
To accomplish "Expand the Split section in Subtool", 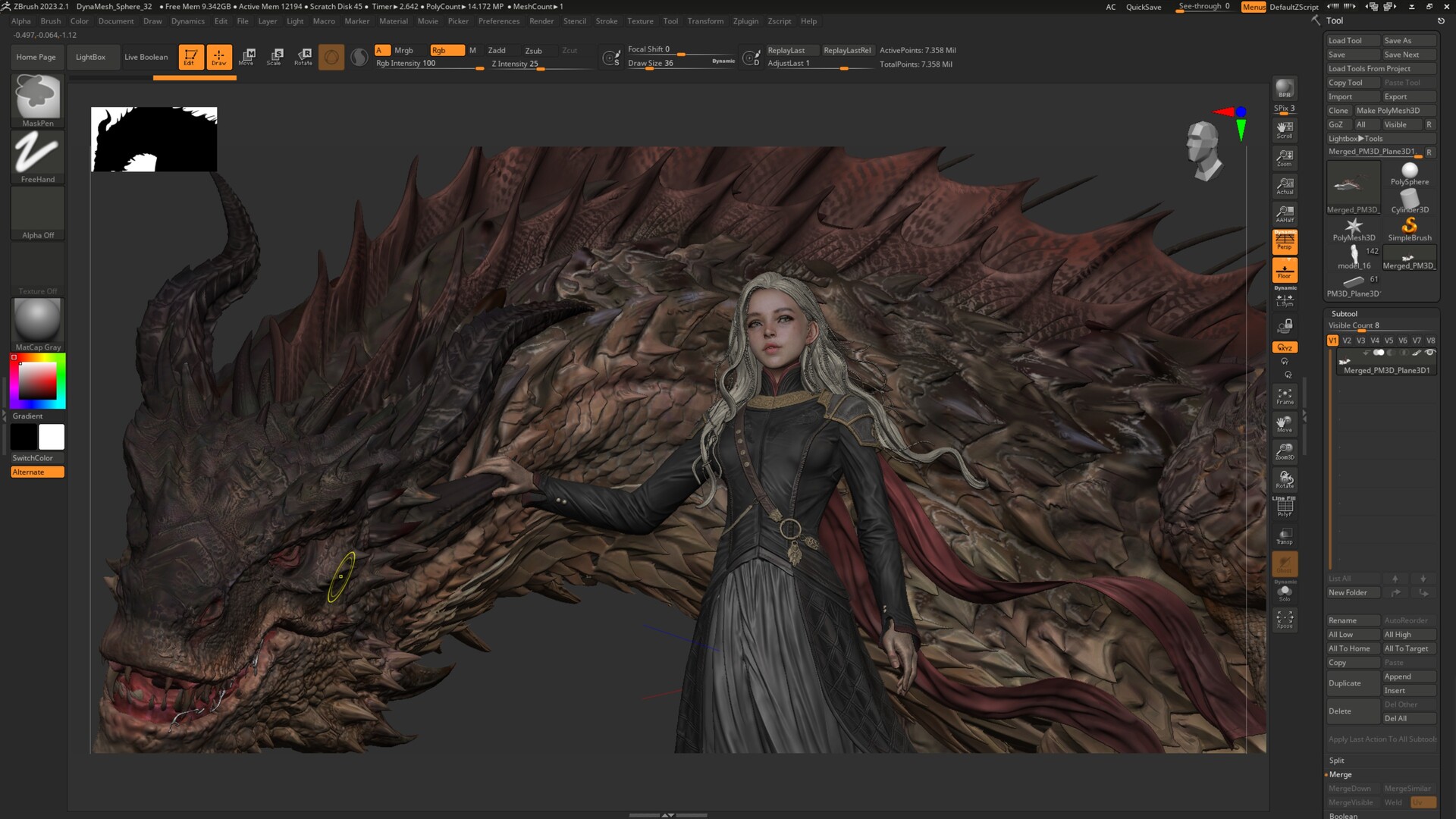I will [1336, 760].
